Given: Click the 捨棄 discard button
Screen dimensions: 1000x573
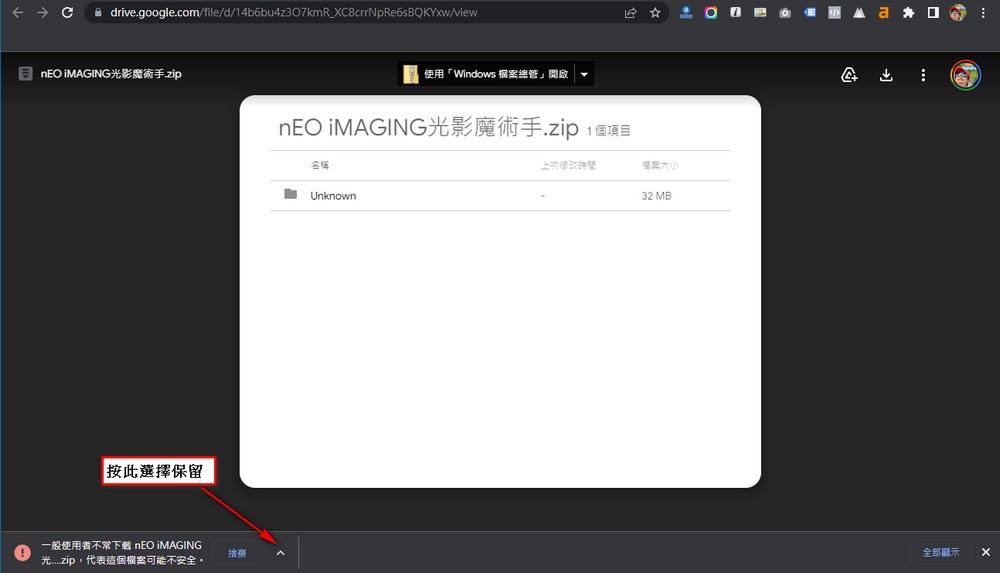Looking at the screenshot, I should point(237,552).
